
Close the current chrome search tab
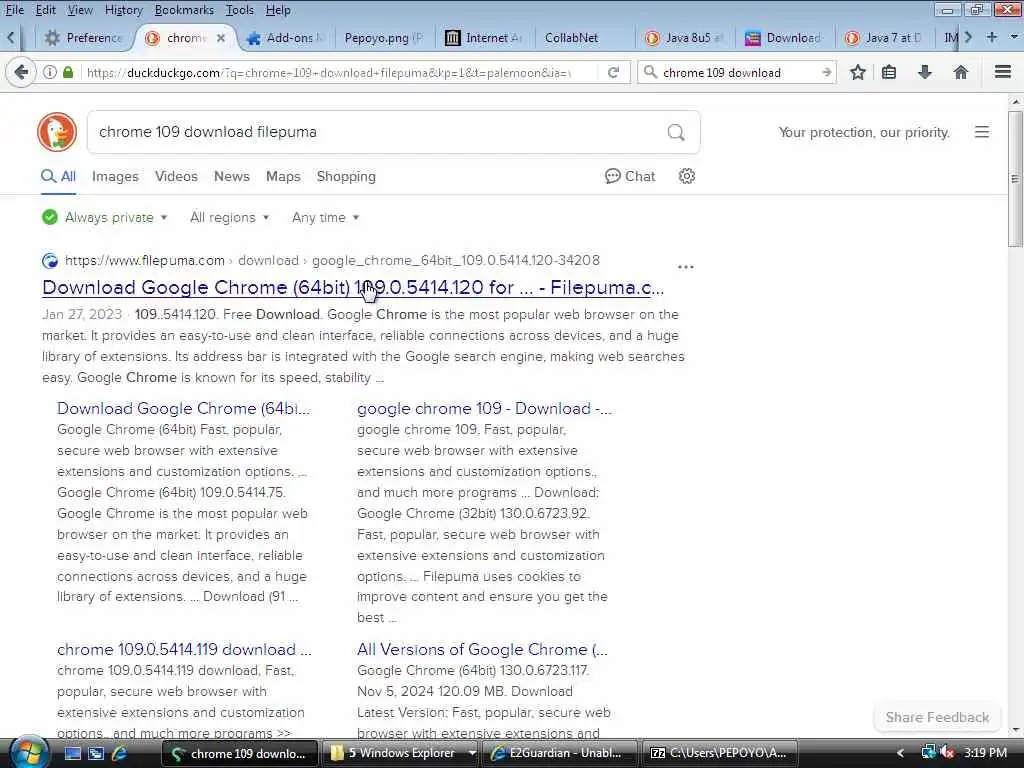click(221, 38)
